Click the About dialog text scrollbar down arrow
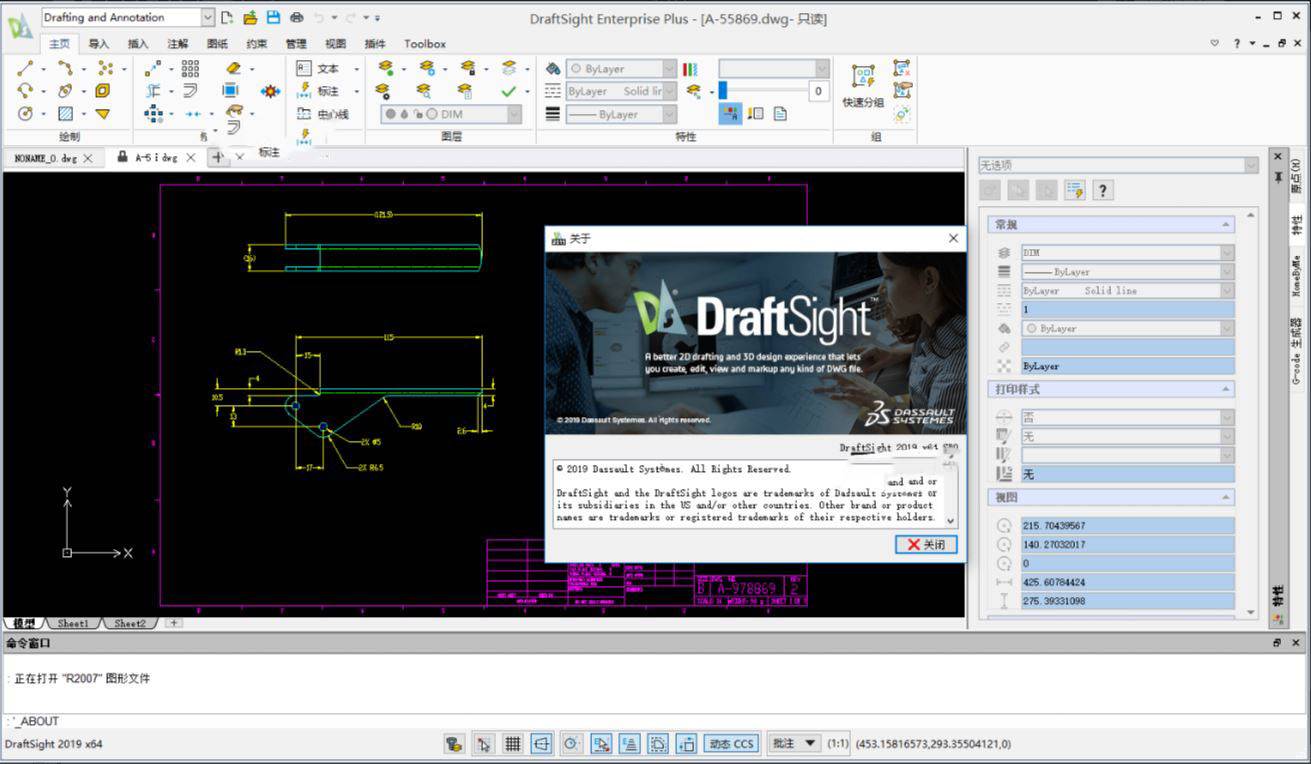This screenshot has height=764, width=1311. (950, 520)
